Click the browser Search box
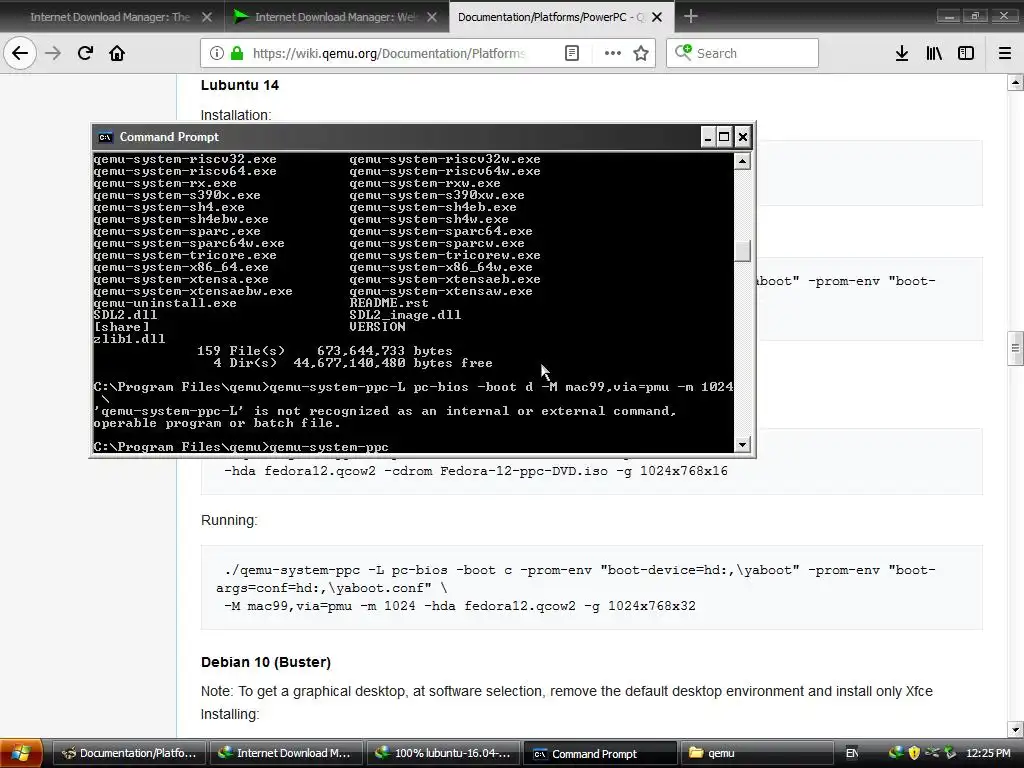This screenshot has width=1024, height=768. [x=742, y=53]
